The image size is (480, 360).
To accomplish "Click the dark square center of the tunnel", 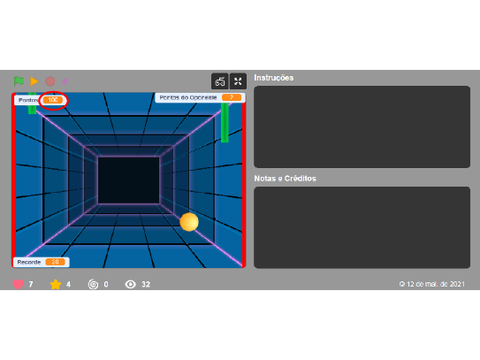I will (x=129, y=180).
